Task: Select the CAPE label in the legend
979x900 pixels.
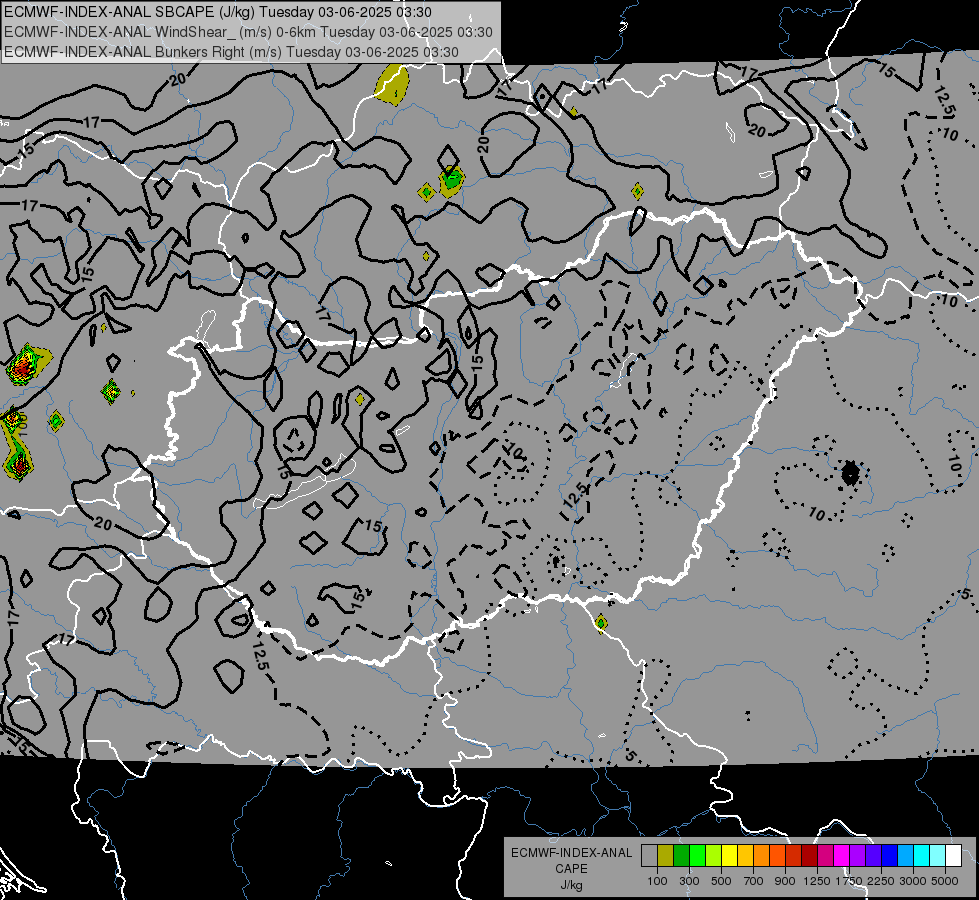Action: point(571,868)
